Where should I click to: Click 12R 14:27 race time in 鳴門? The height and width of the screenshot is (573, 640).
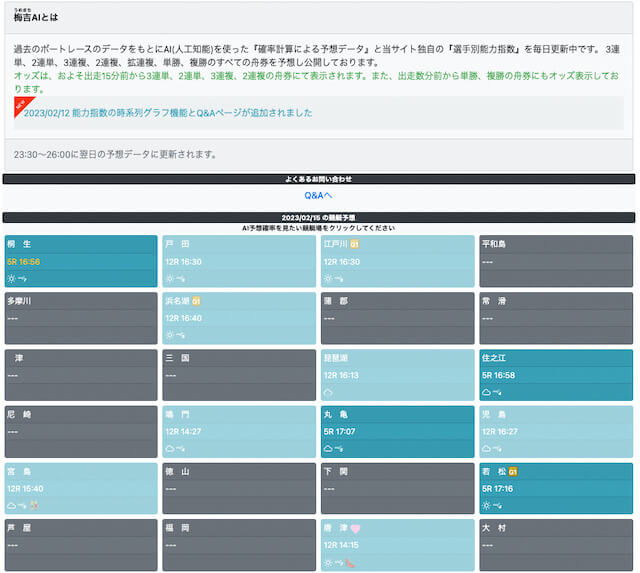point(183,432)
